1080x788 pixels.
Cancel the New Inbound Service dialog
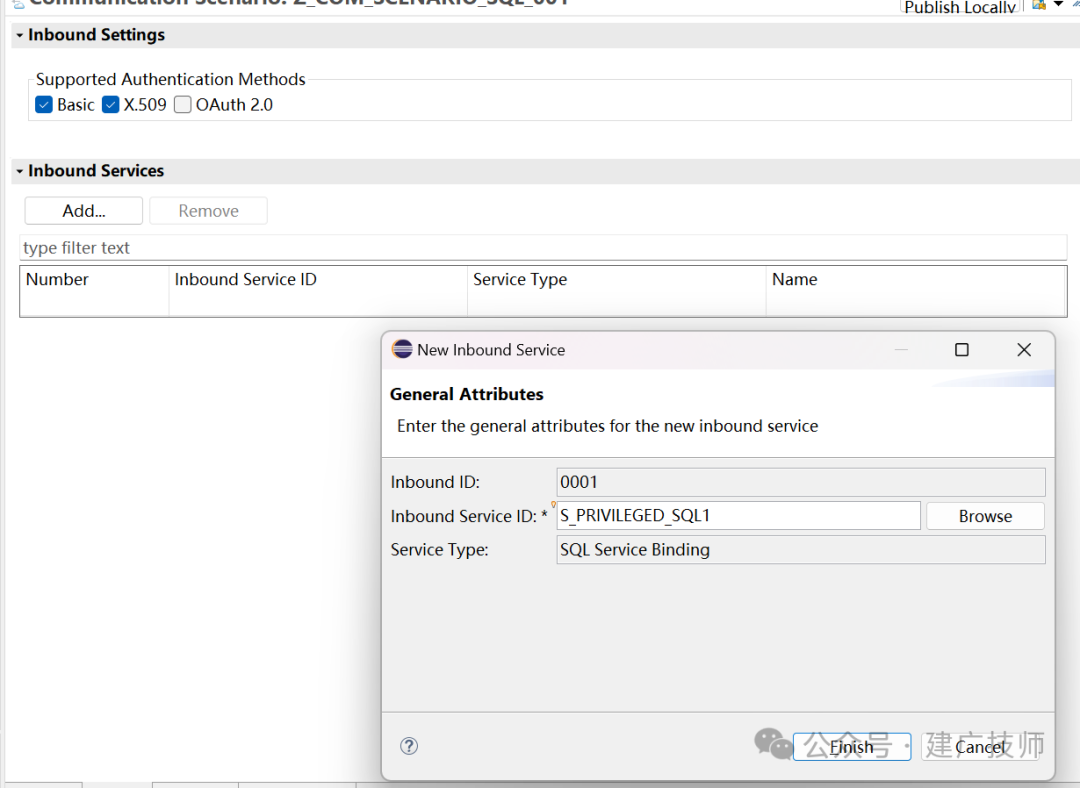coord(980,747)
